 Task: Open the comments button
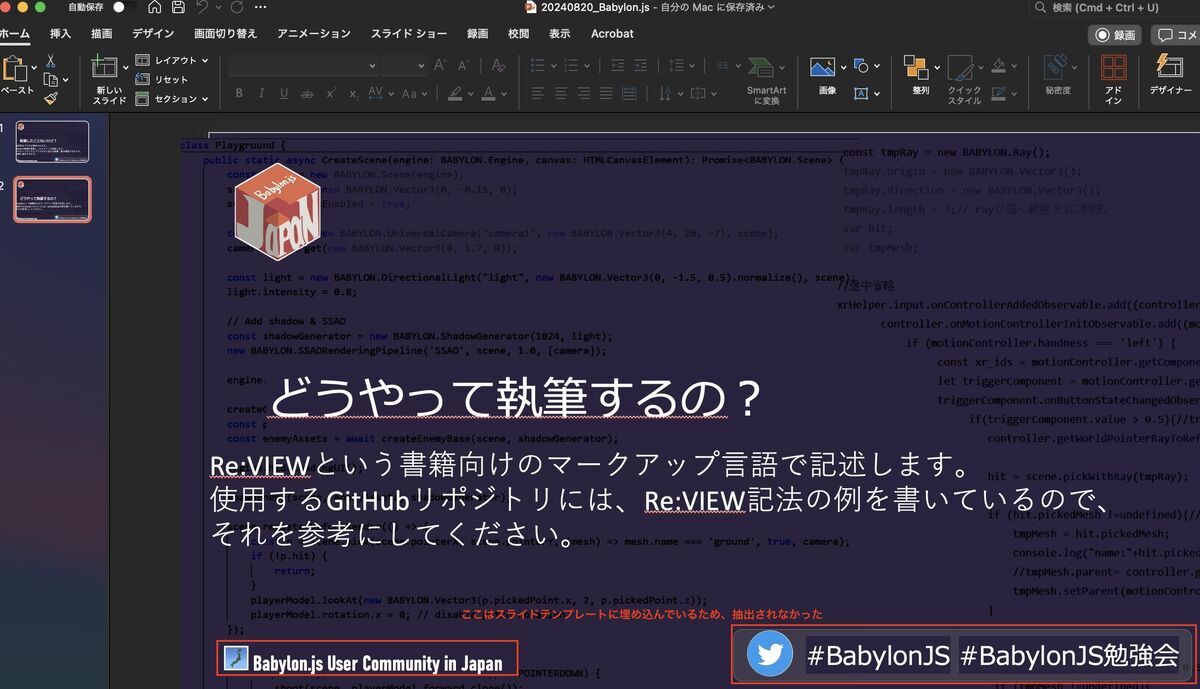pos(1175,34)
